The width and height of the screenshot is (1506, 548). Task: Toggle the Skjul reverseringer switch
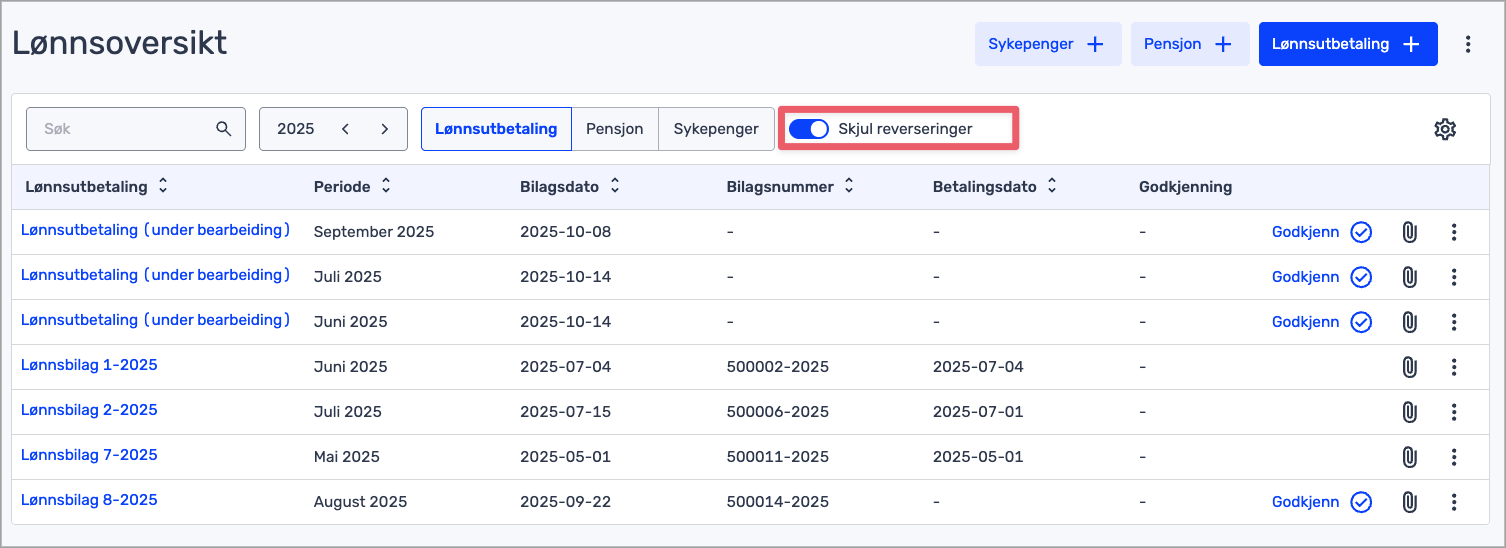[x=809, y=129]
